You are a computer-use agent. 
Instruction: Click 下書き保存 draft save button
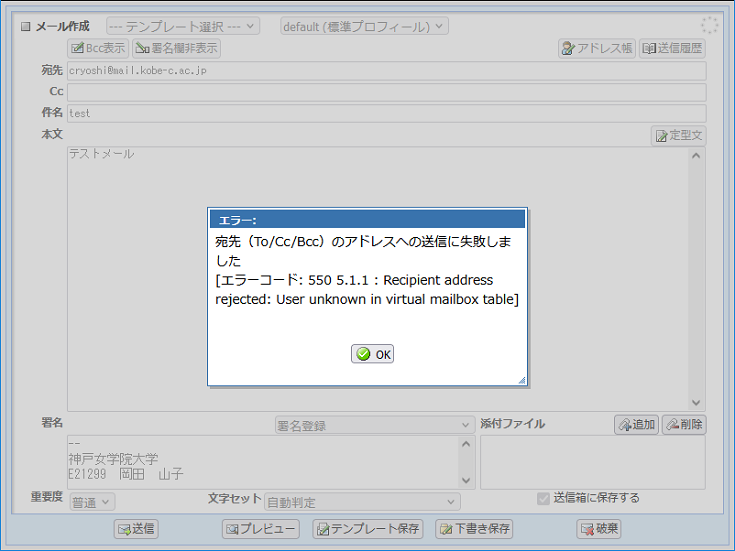click(474, 529)
